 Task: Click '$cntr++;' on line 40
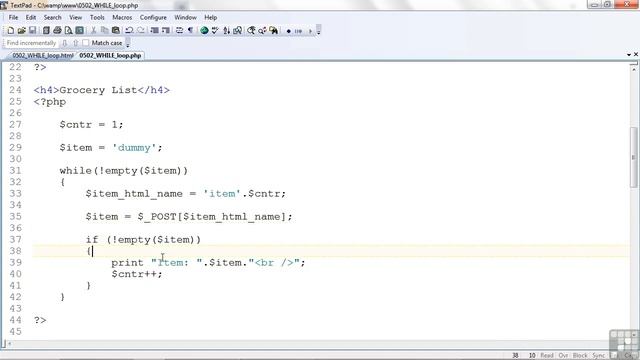tap(137, 274)
